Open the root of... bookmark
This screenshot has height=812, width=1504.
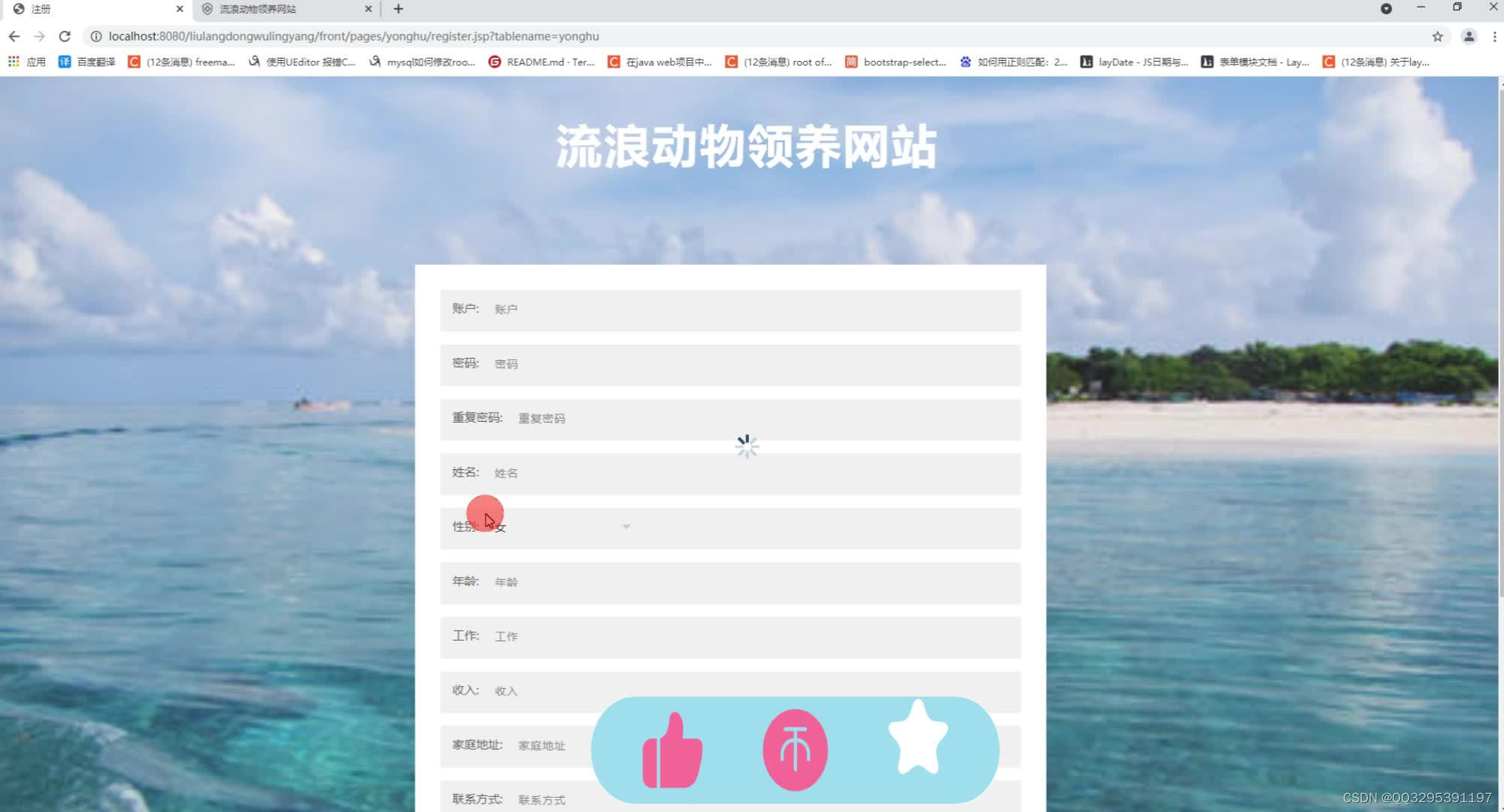778,62
